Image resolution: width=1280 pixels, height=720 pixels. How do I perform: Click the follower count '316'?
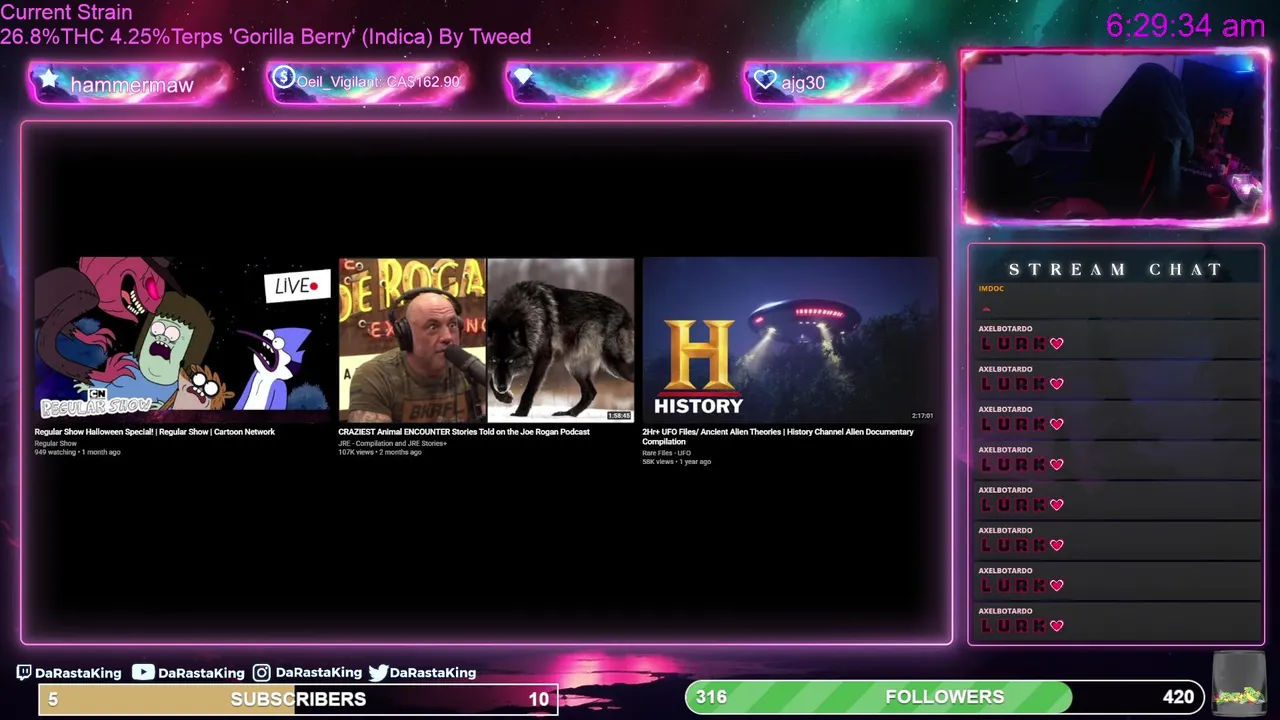pos(711,697)
